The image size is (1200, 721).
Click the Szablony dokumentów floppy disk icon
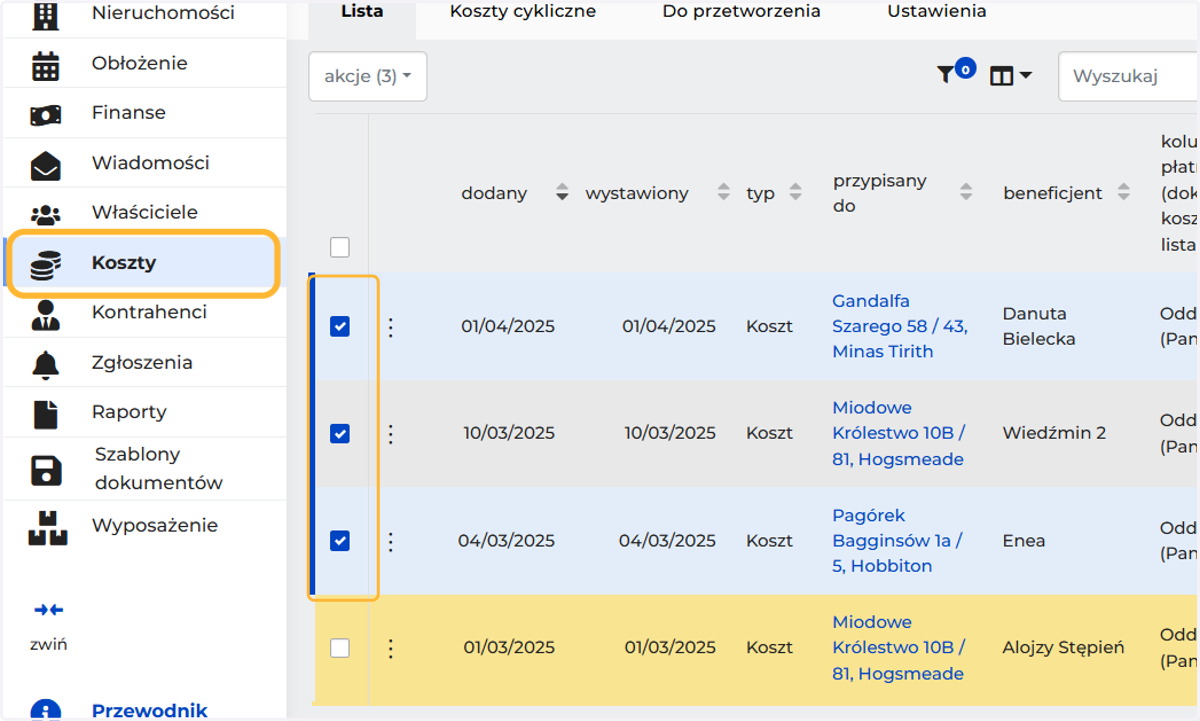46,471
